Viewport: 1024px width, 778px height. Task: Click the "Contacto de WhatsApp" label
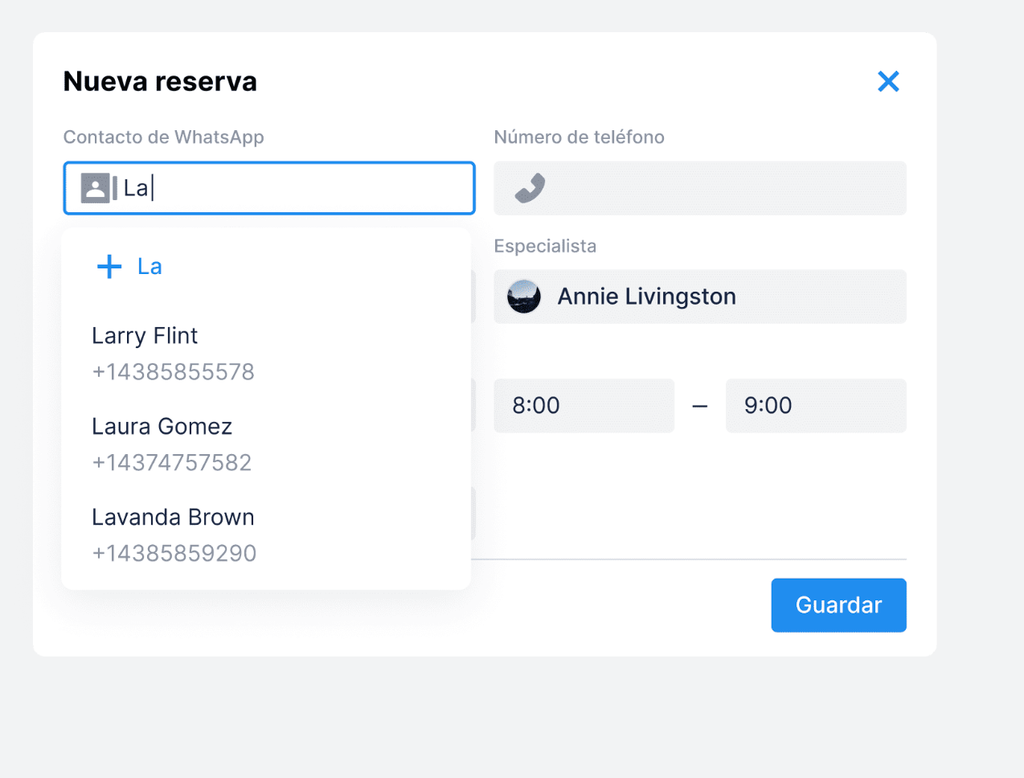click(163, 137)
